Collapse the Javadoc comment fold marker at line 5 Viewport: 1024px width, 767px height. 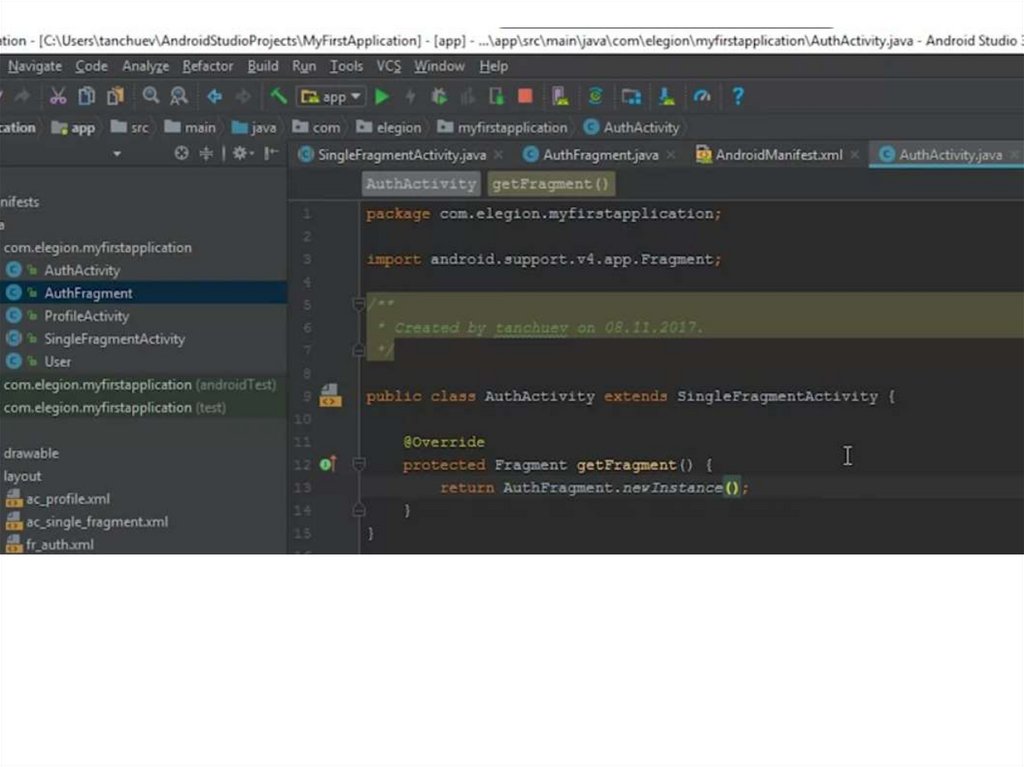(359, 304)
